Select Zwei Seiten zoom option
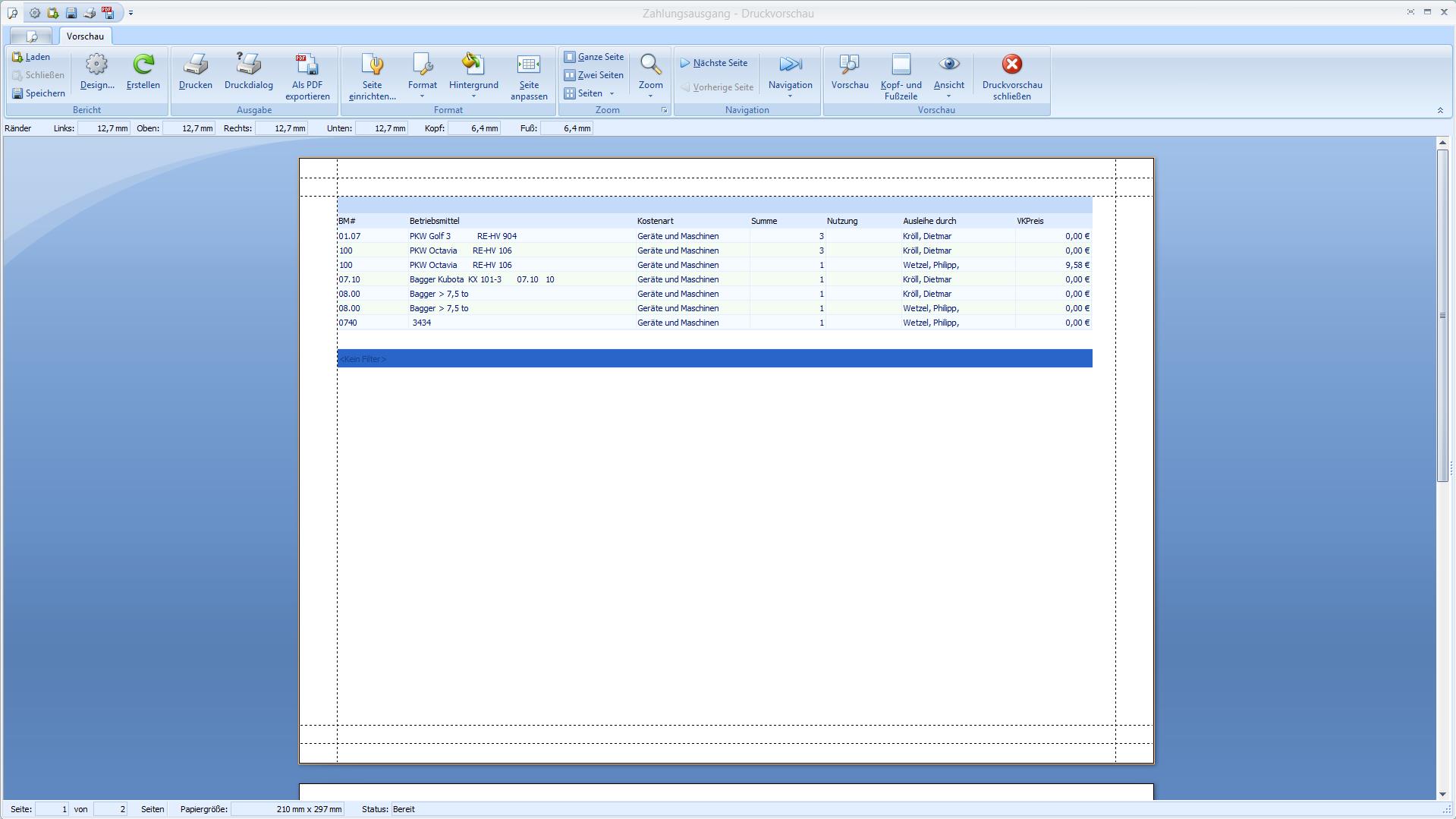Viewport: 1456px width, 819px height. [594, 75]
